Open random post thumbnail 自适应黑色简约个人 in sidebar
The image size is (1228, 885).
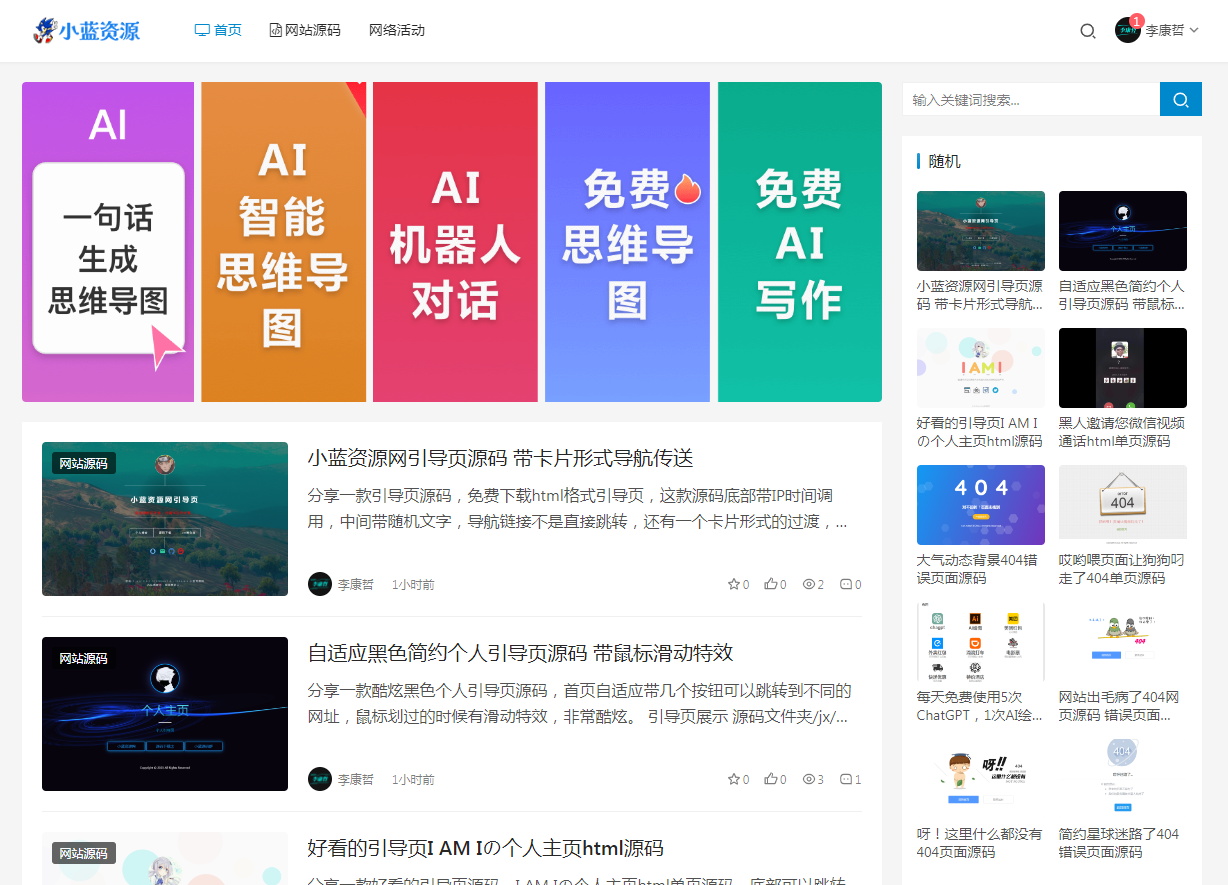[x=1123, y=231]
